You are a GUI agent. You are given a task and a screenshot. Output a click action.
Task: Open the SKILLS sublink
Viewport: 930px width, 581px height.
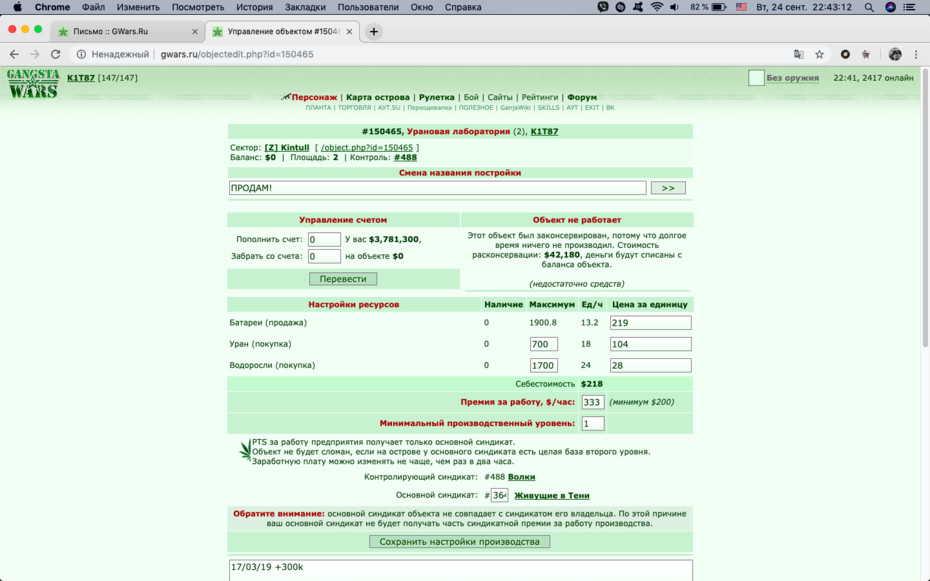pos(549,108)
